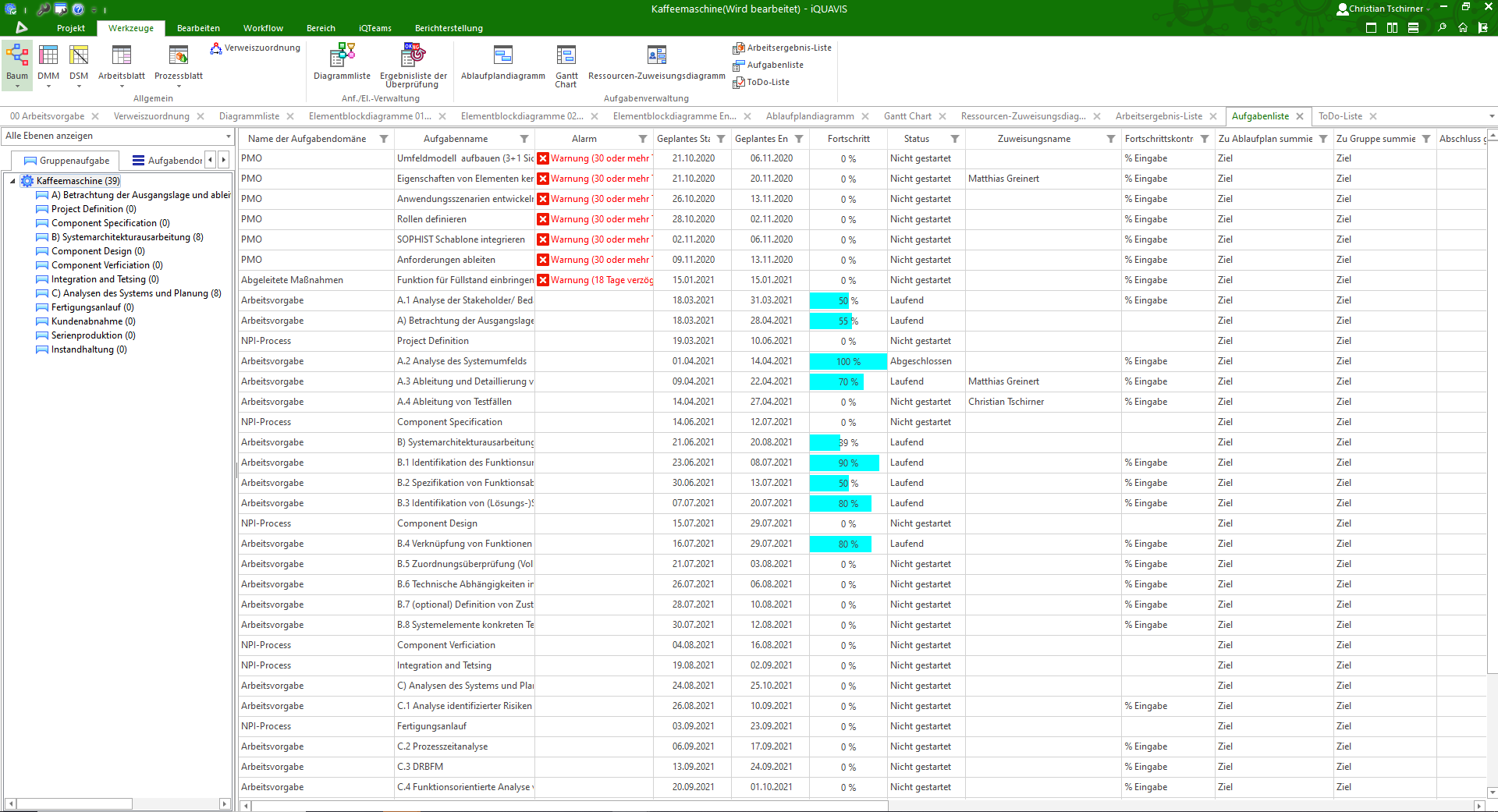
Task: Open the tab overflow dropdown arrow
Action: point(1491,116)
